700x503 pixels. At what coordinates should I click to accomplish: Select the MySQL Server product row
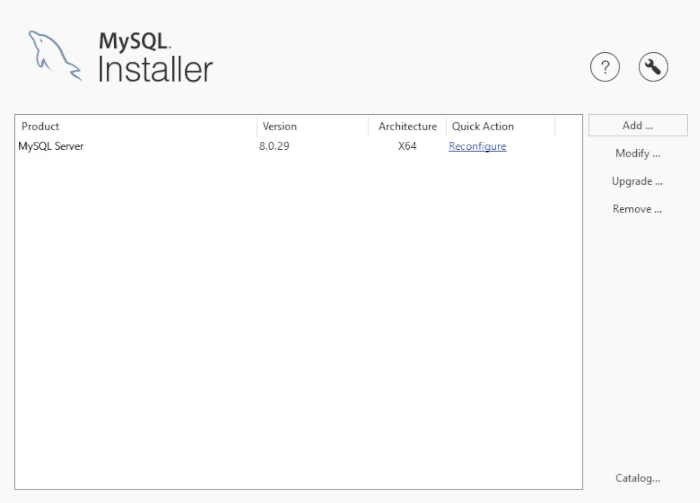click(x=298, y=146)
